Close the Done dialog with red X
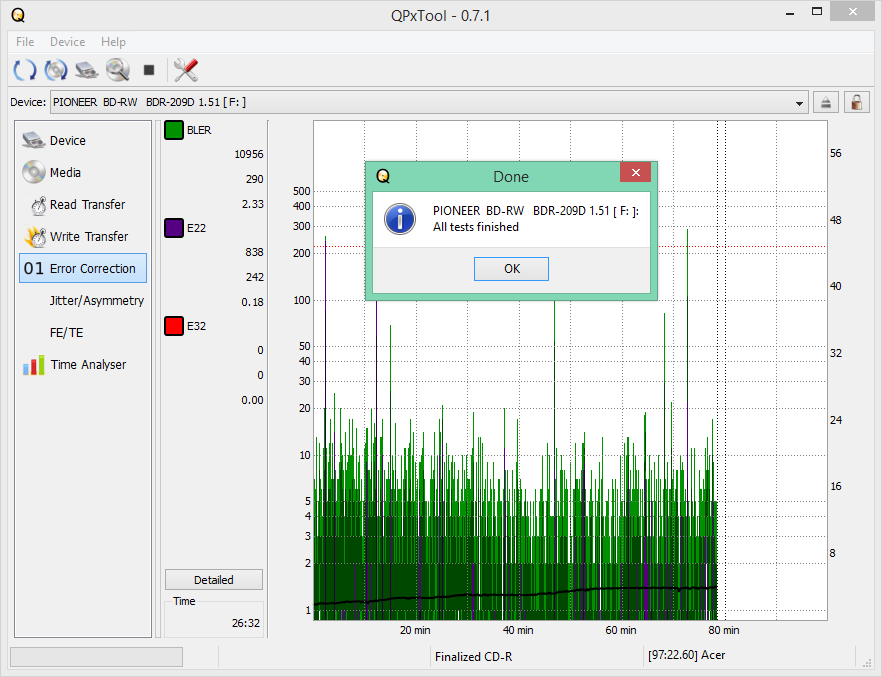This screenshot has height=677, width=882. click(x=636, y=172)
